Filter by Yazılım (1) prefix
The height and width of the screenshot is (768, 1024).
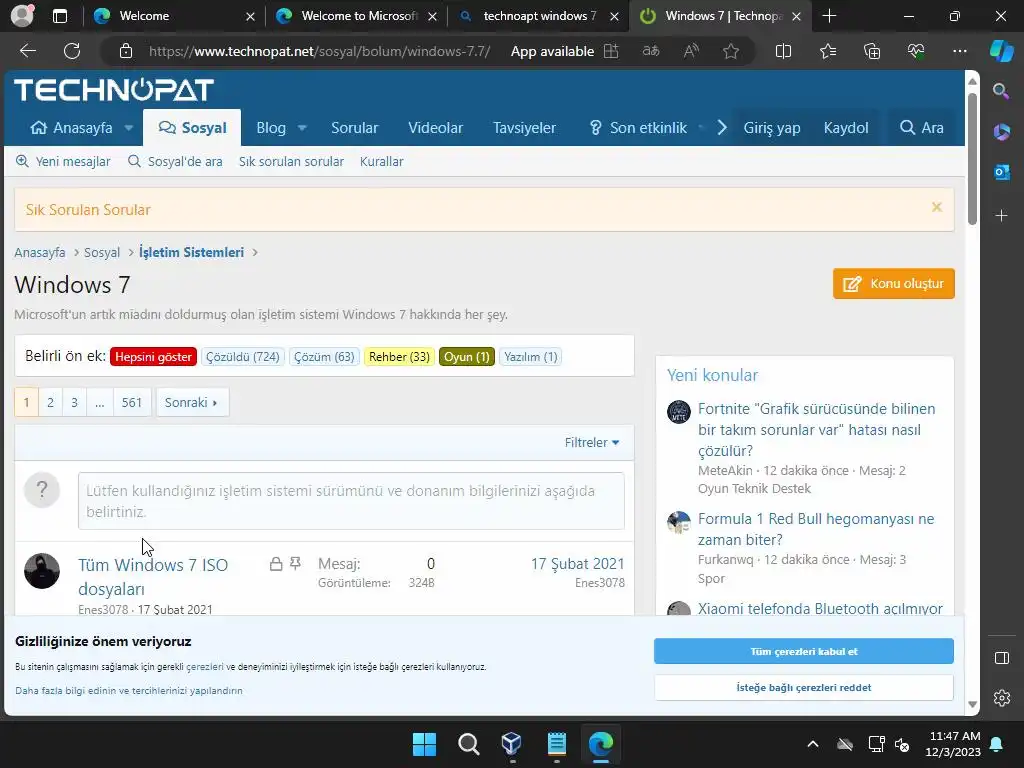click(x=530, y=357)
